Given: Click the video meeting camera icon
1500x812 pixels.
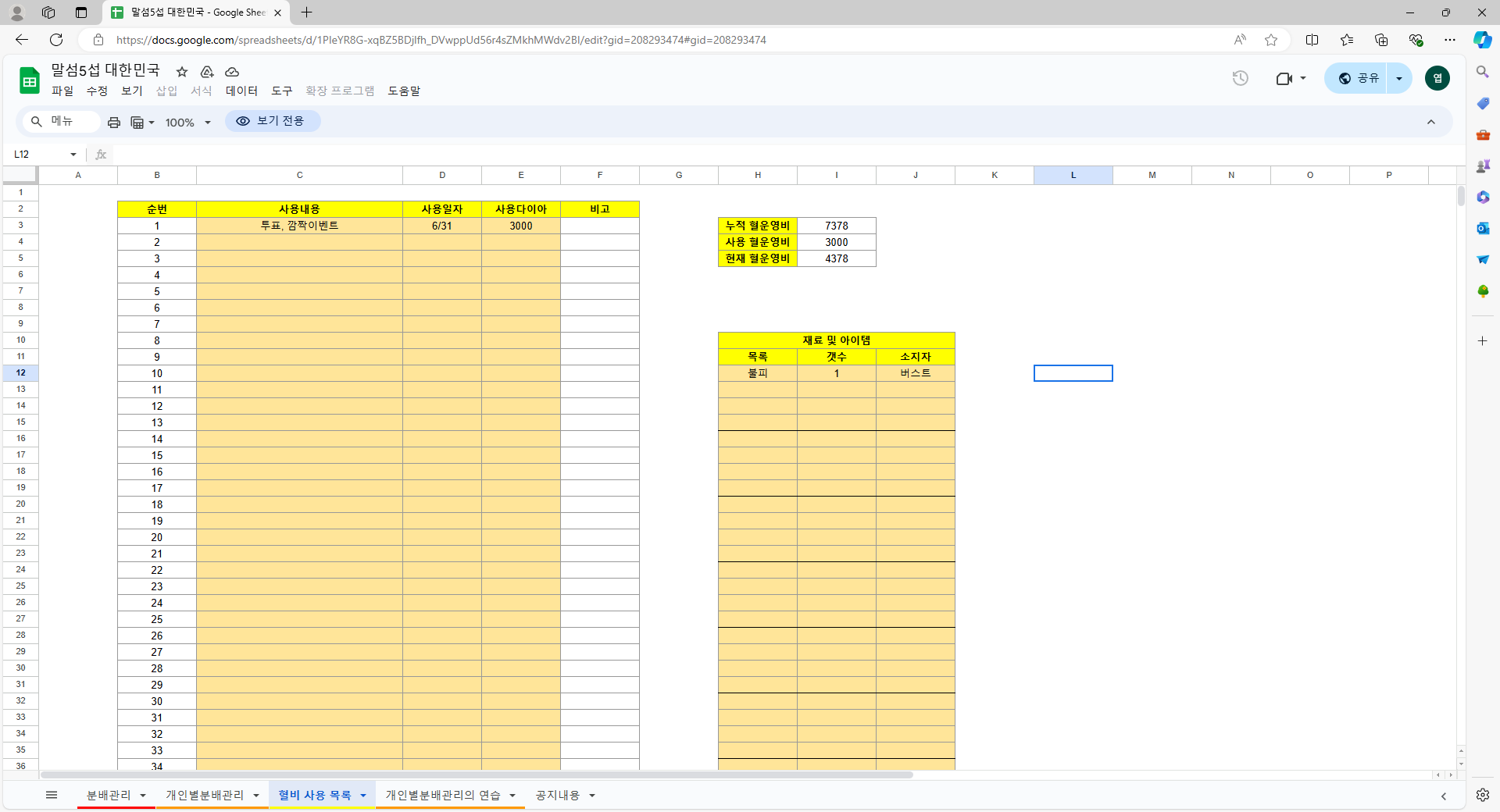Looking at the screenshot, I should pos(1284,78).
